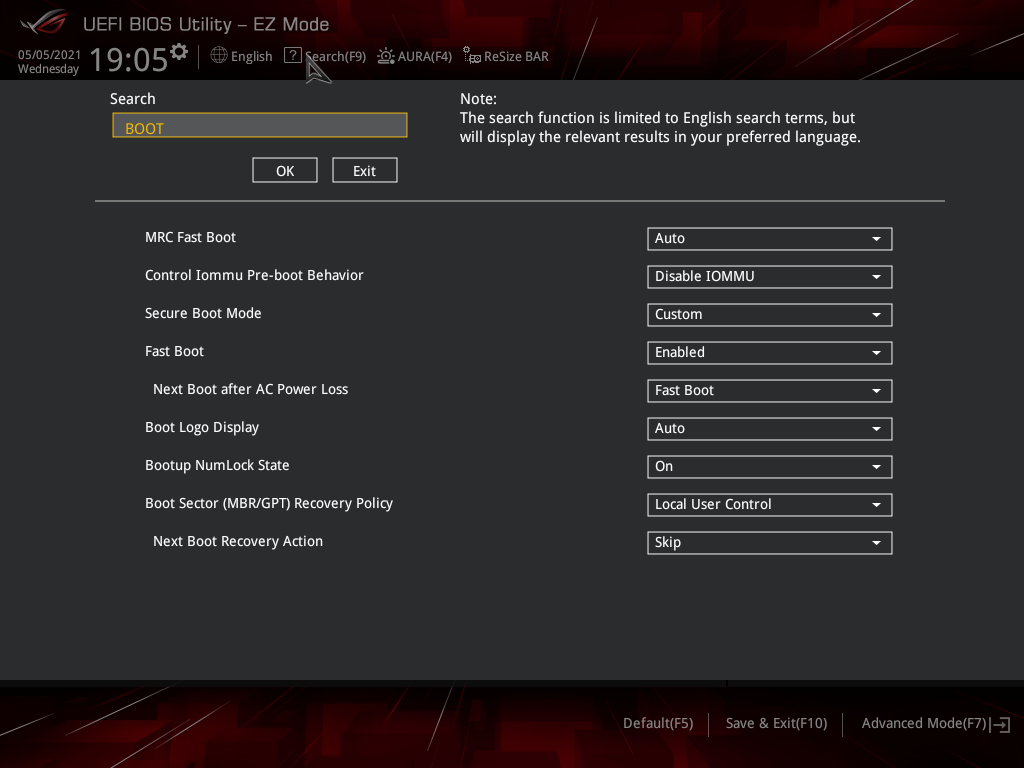The image size is (1024, 768).
Task: Click the ROG logo icon
Action: pos(43,23)
